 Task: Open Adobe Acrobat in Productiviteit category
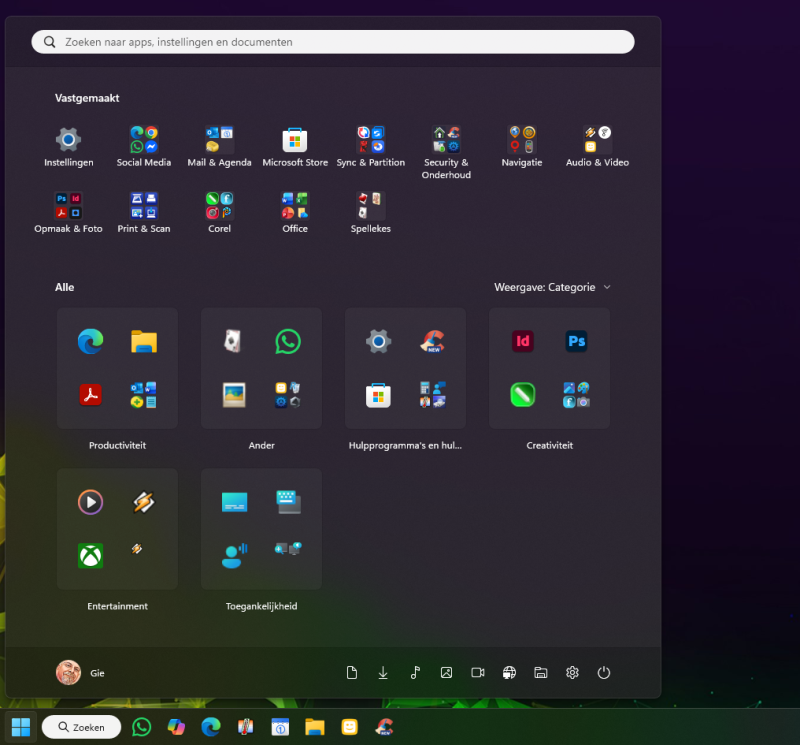tap(91, 395)
